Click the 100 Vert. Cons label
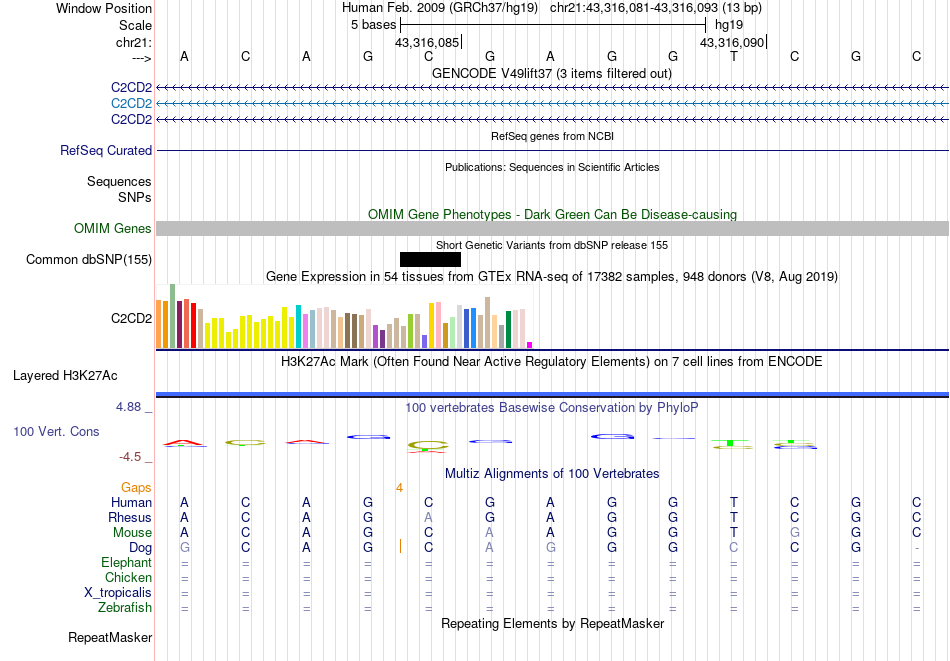950x661 pixels. (56, 431)
